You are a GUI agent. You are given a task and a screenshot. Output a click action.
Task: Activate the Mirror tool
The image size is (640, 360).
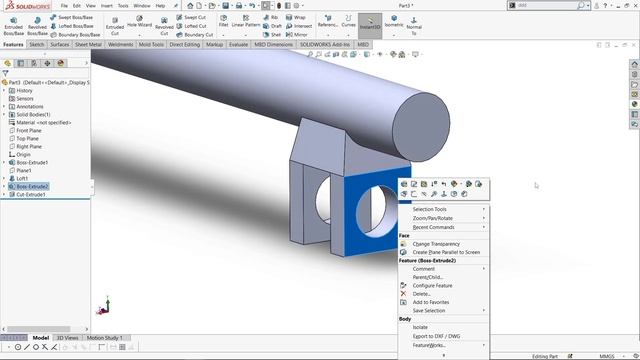[297, 35]
